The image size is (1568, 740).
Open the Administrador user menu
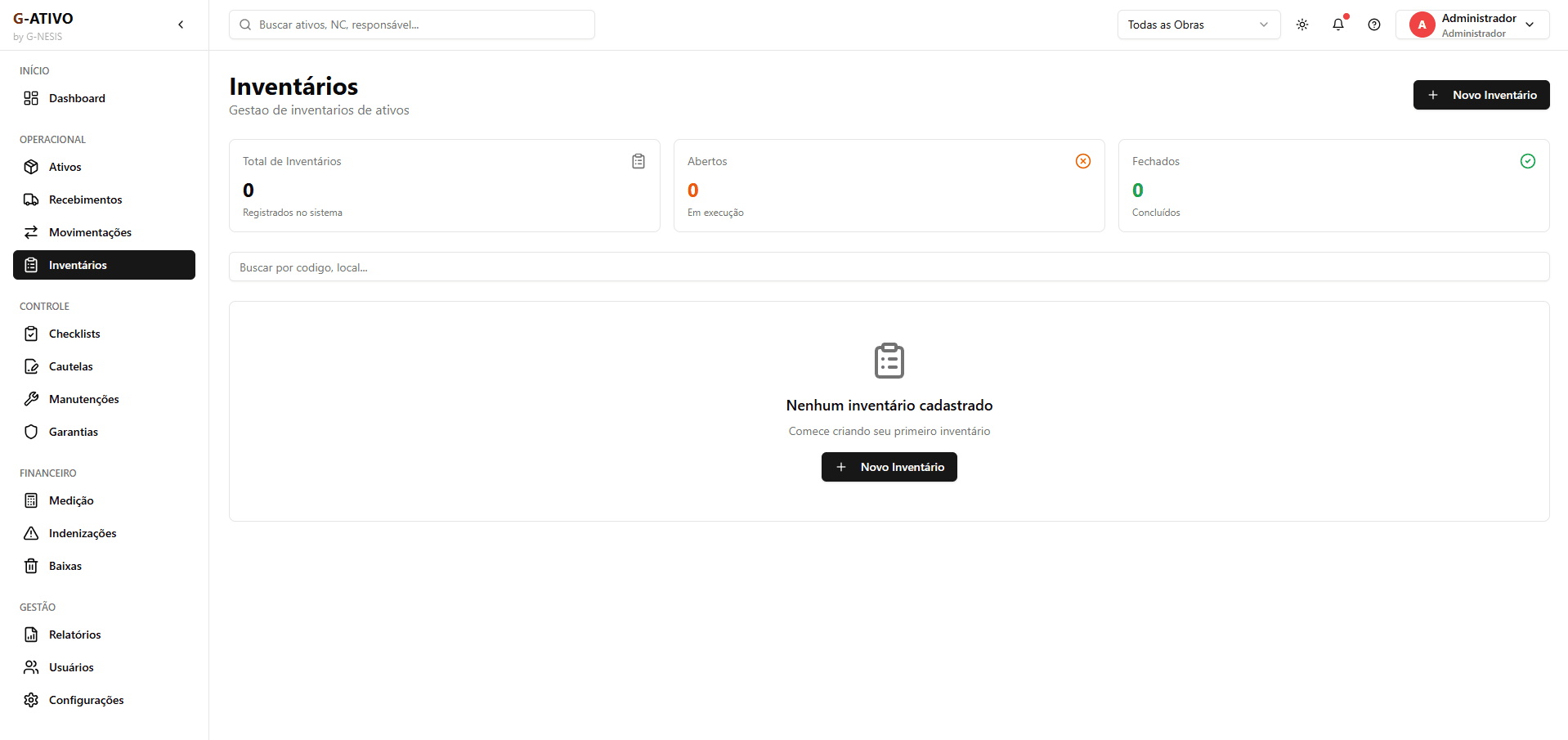(1472, 25)
